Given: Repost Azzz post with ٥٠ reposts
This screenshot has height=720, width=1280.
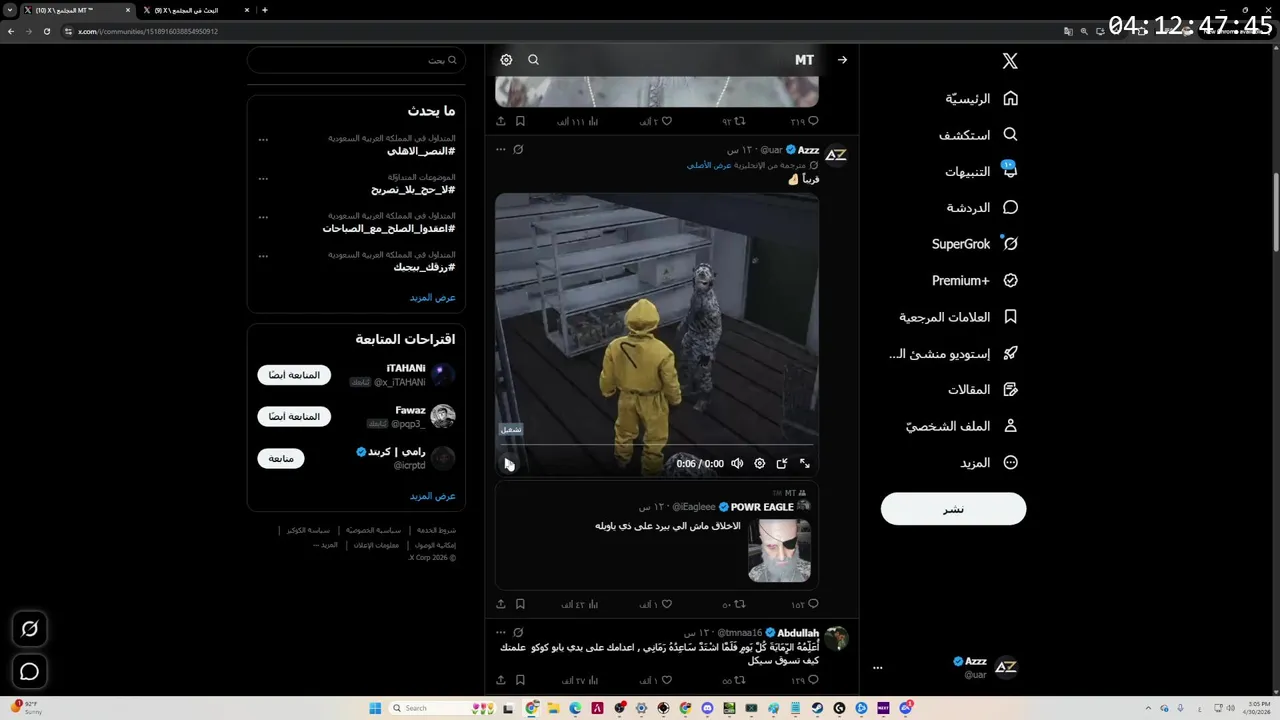Looking at the screenshot, I should (x=740, y=605).
